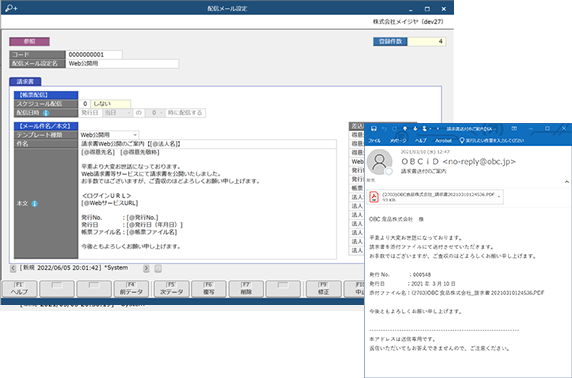The image size is (572, 378).
Task: Open the ファイル menu in the email window
Action: (374, 140)
